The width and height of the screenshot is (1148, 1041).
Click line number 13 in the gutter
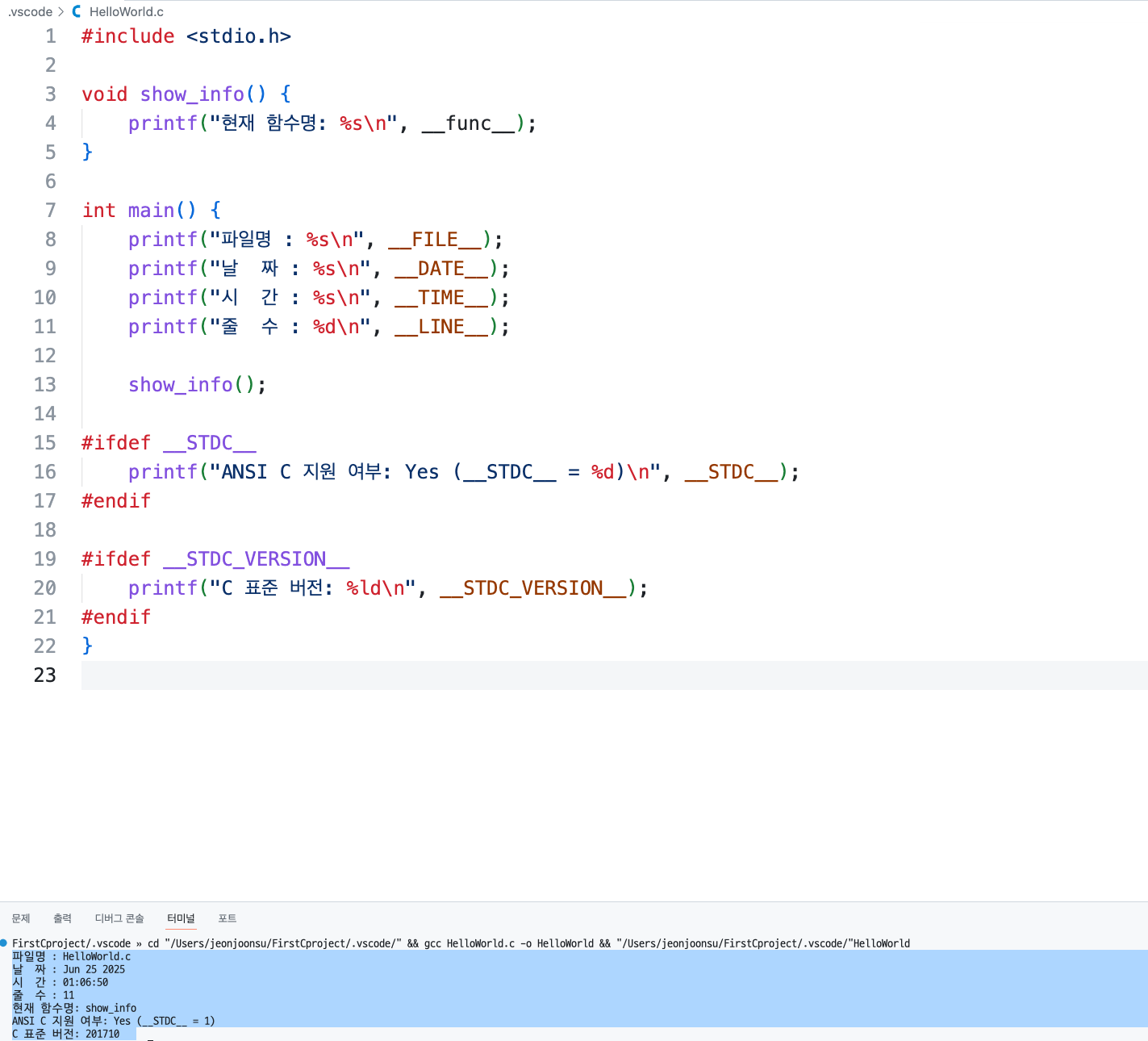[x=45, y=385]
